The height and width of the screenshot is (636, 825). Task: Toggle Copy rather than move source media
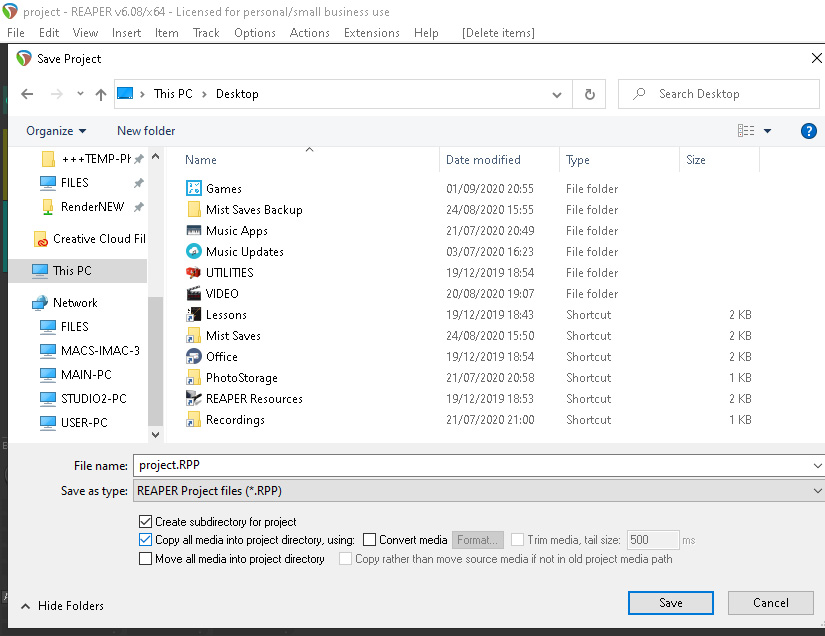click(345, 559)
